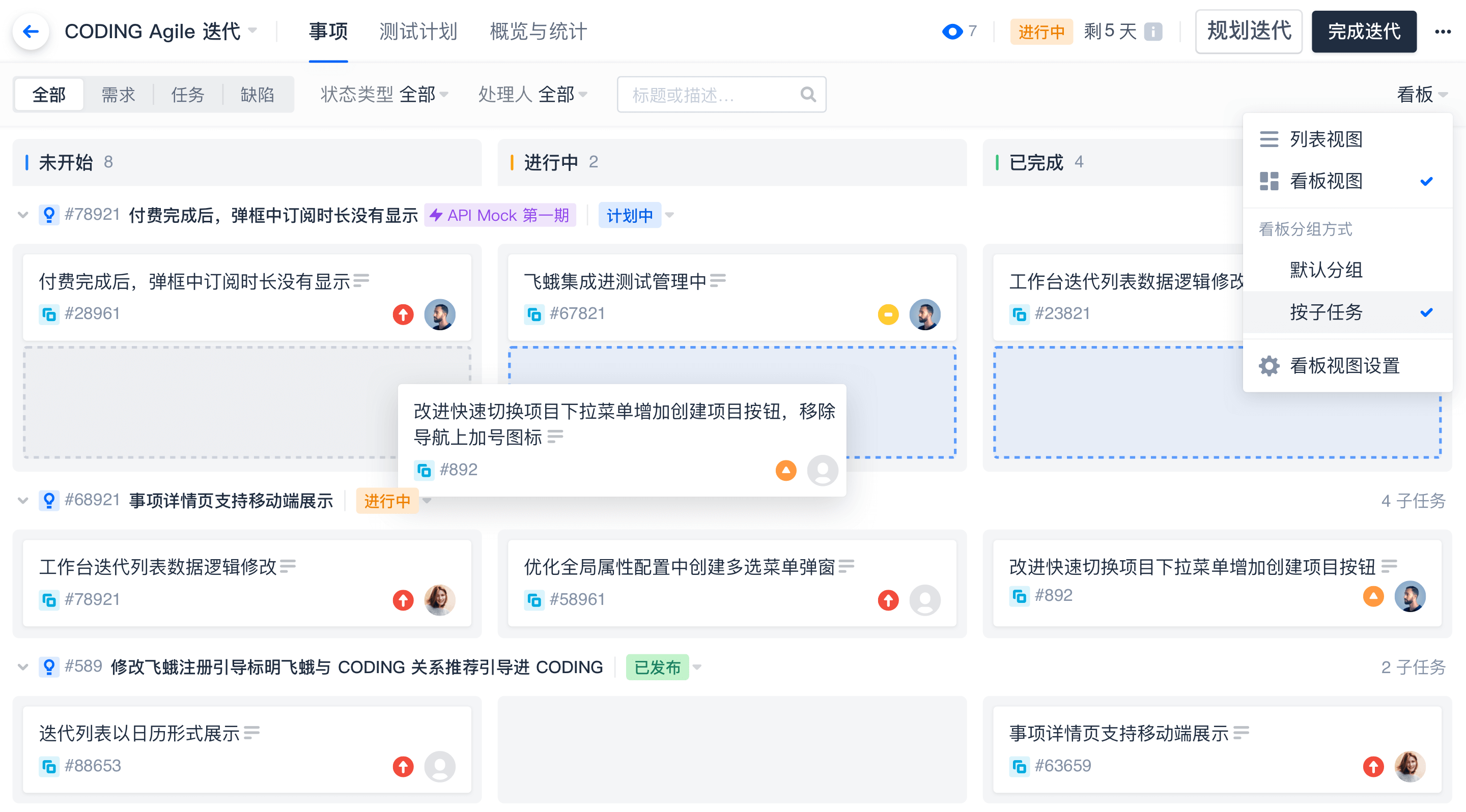This screenshot has height=812, width=1466.
Task: Open the three-dot more options menu
Action: click(1442, 31)
